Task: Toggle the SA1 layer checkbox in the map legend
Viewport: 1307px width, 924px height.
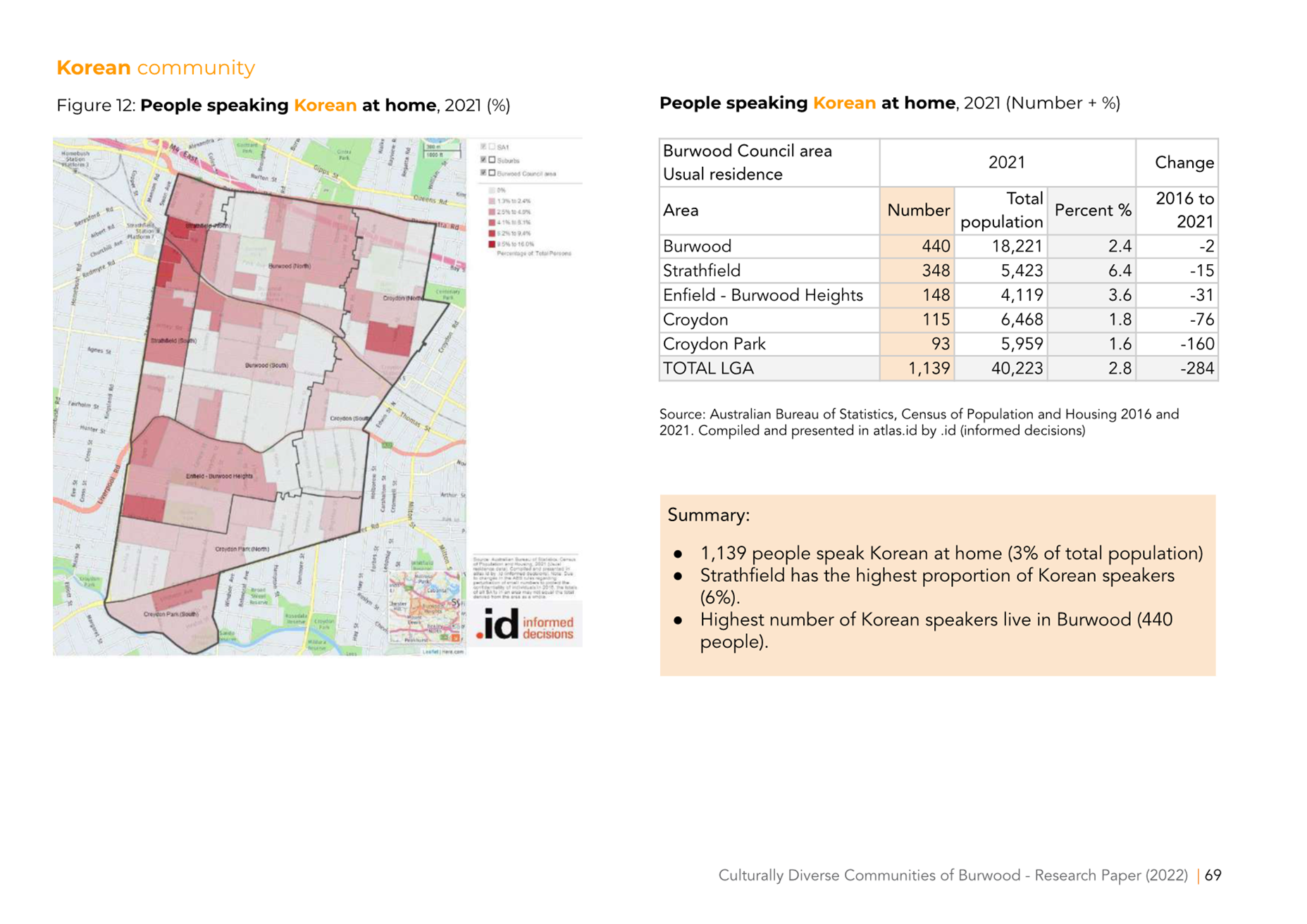Action: pos(484,147)
